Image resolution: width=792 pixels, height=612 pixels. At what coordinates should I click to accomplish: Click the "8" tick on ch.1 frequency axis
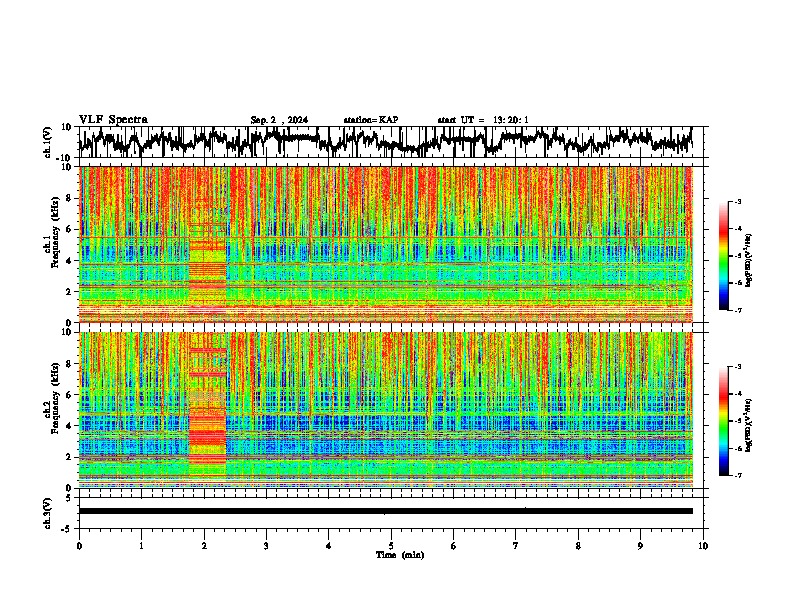tap(71, 198)
